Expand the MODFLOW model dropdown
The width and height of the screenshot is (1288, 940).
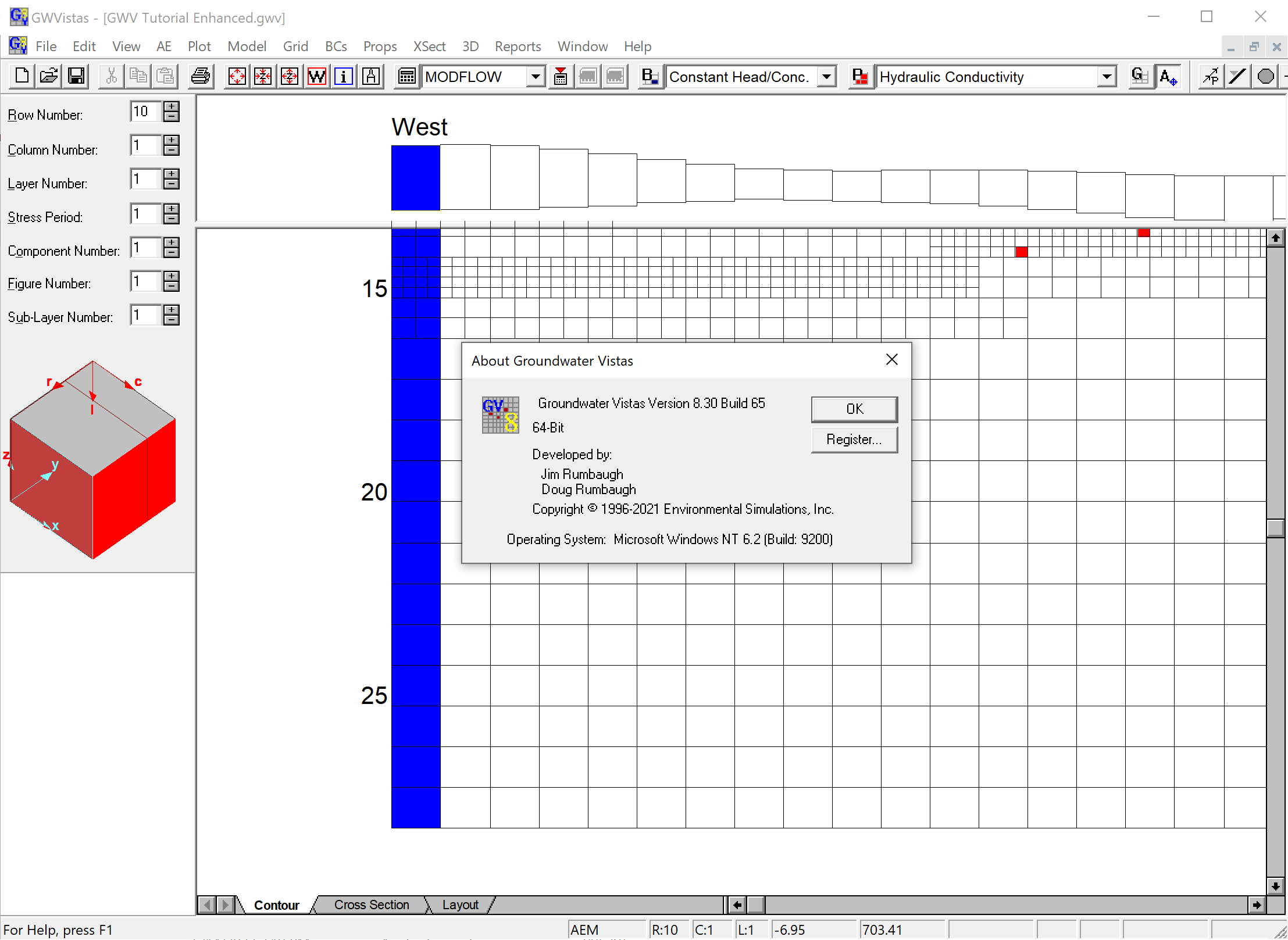[536, 76]
